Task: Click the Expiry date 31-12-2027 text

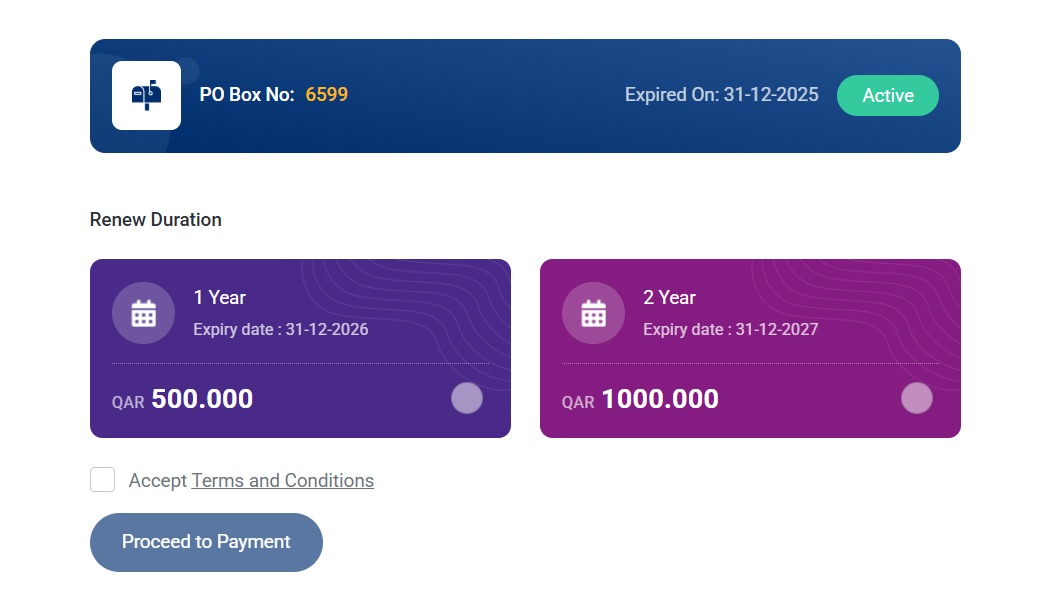Action: [731, 329]
